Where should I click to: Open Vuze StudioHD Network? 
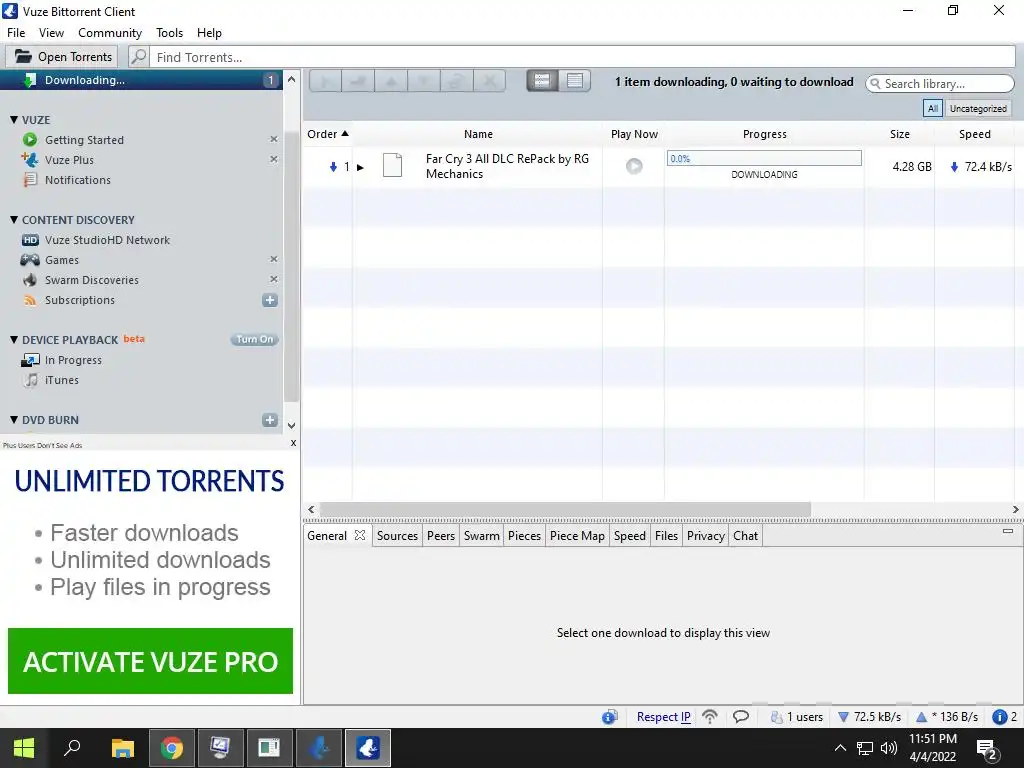[x=107, y=240]
